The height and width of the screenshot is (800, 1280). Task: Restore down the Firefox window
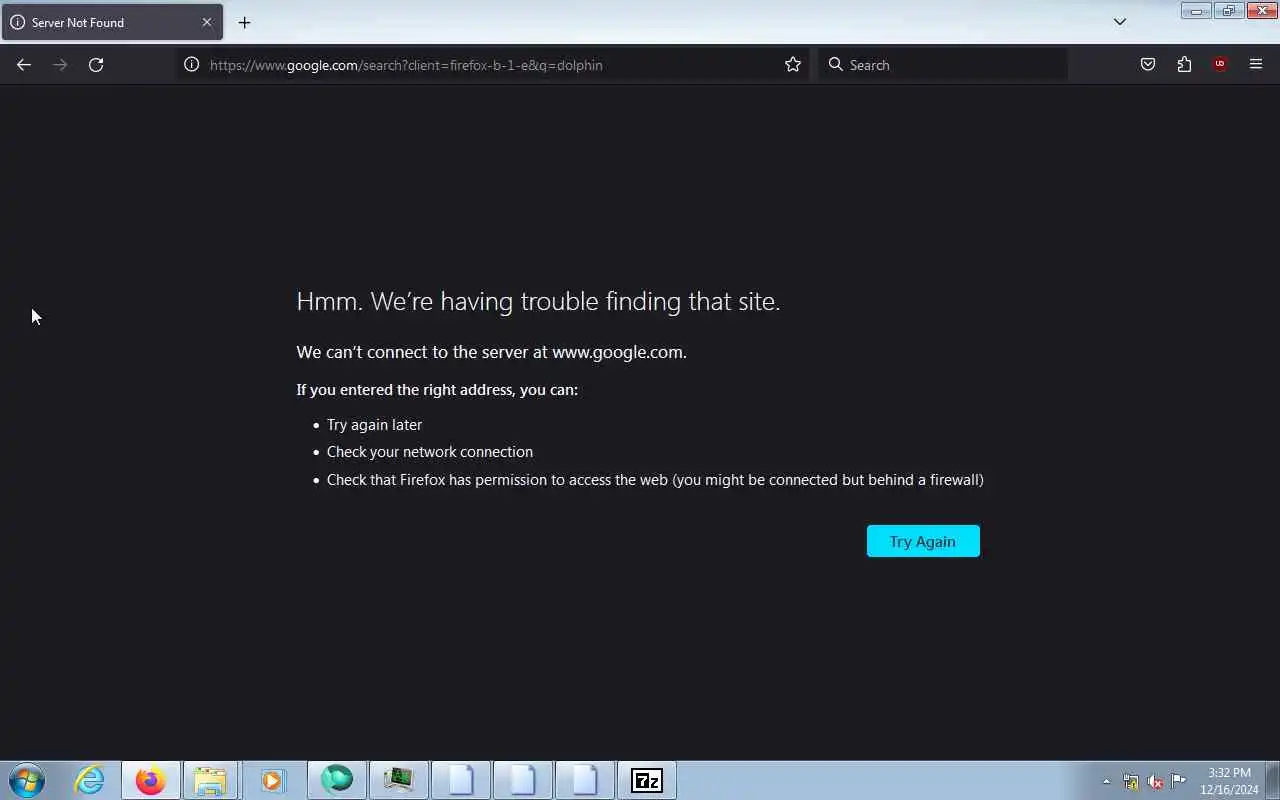coord(1228,11)
